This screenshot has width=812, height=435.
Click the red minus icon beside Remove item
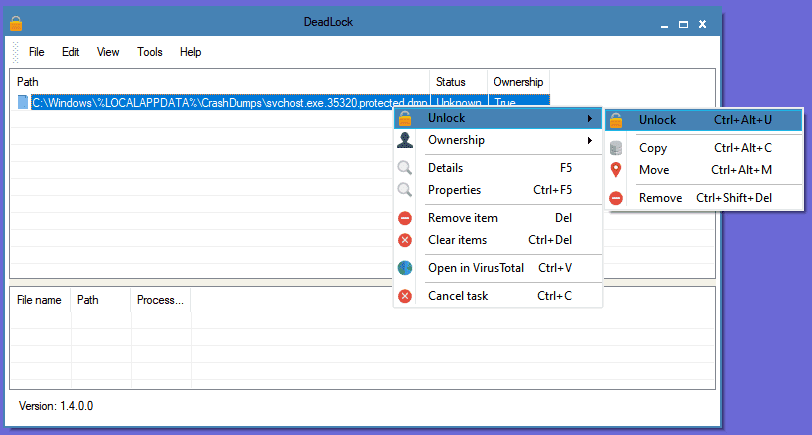pyautogui.click(x=405, y=218)
